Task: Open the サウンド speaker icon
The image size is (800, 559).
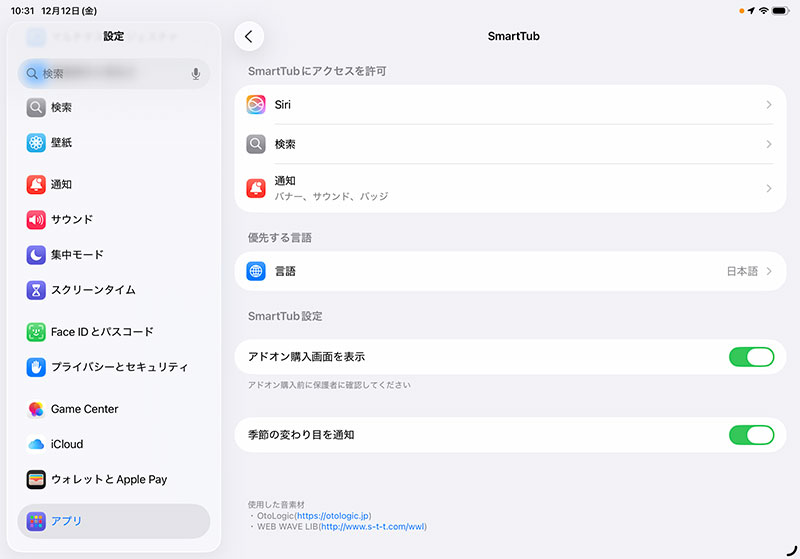Action: click(36, 220)
